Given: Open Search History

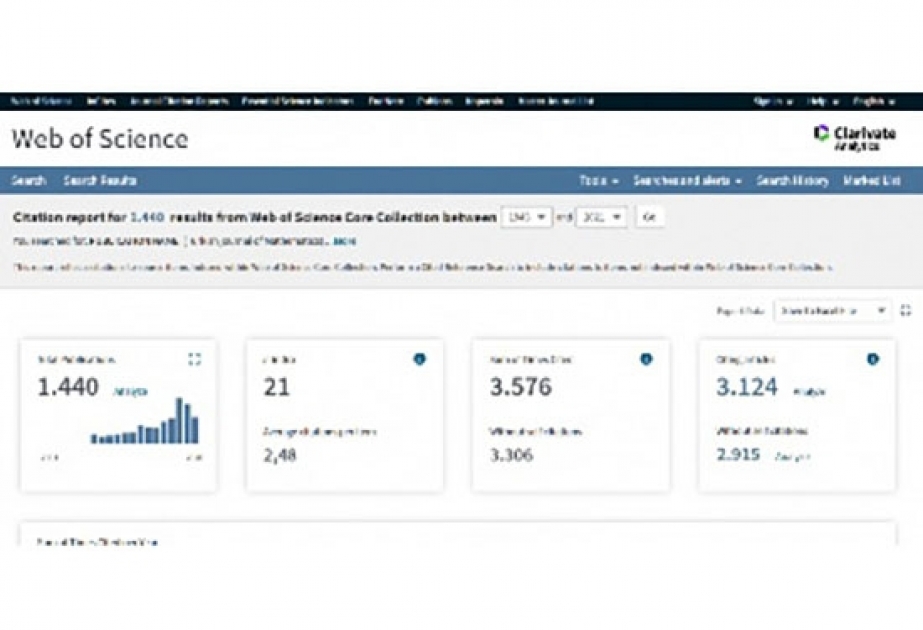Looking at the screenshot, I should (x=792, y=181).
